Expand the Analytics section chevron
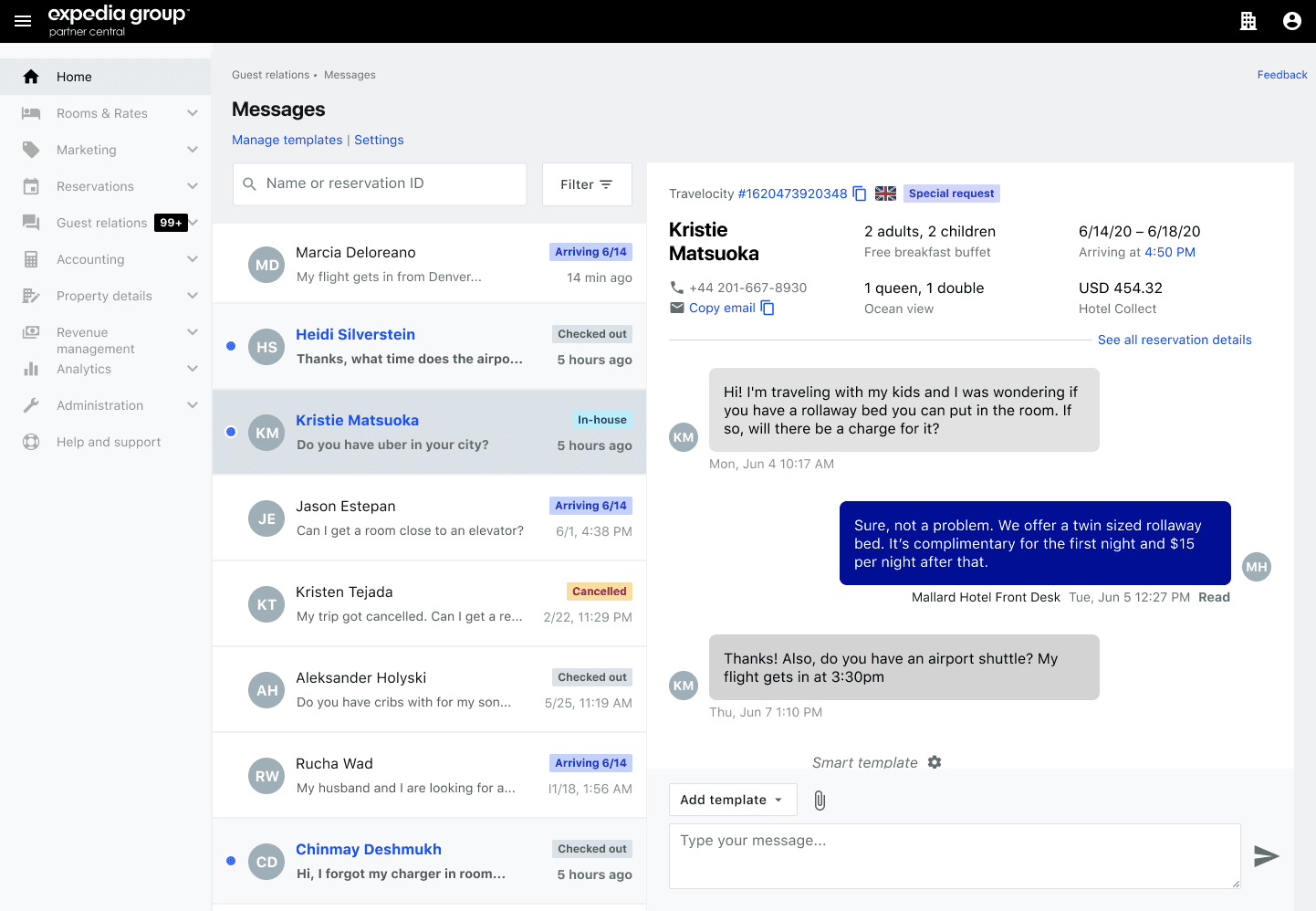The height and width of the screenshot is (911, 1316). click(193, 369)
